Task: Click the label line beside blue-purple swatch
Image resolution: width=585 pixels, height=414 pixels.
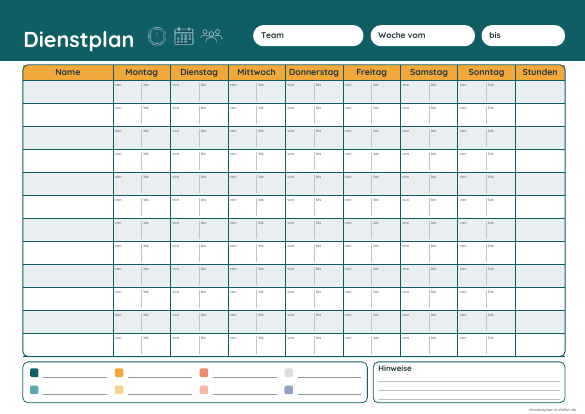Action: coord(329,394)
